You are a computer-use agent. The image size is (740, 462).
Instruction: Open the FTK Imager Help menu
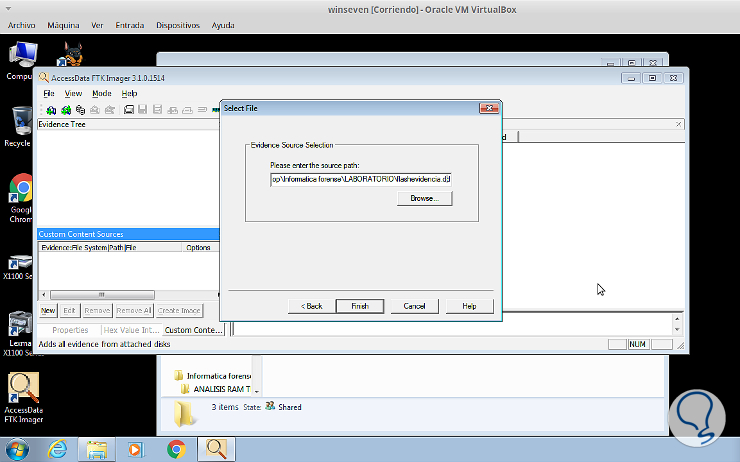point(129,93)
